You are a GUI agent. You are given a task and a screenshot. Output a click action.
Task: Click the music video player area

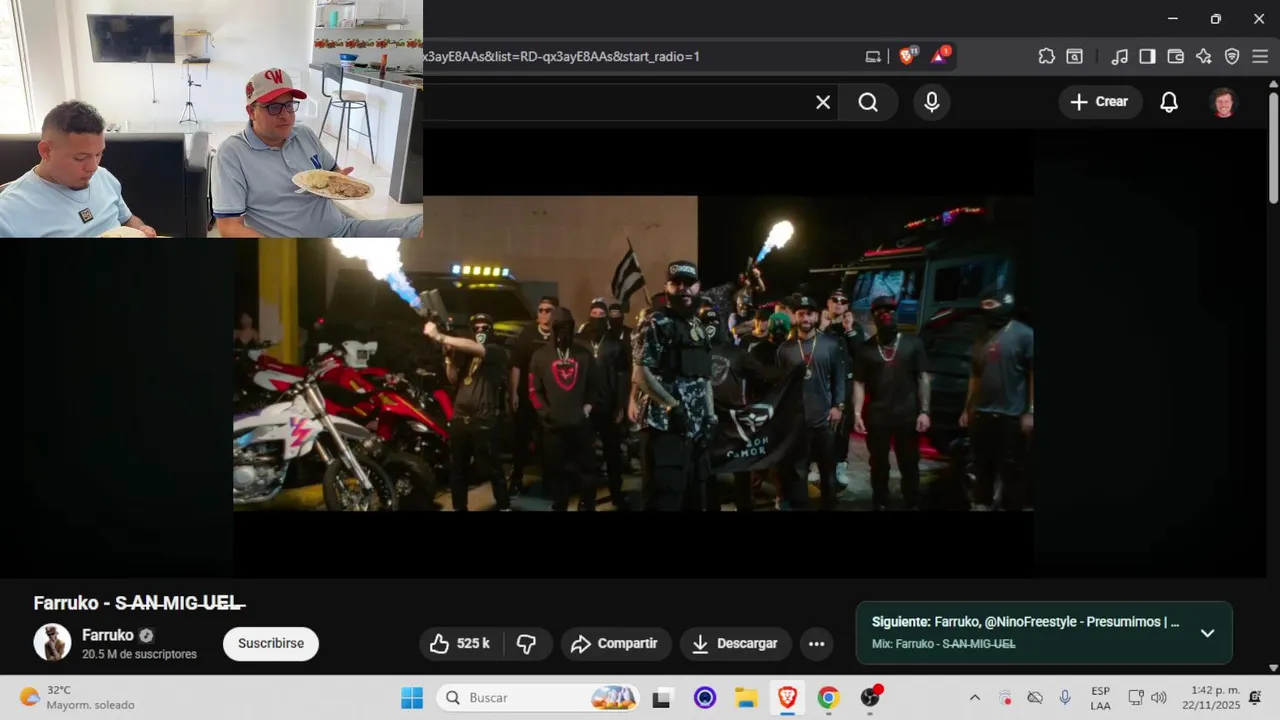point(633,353)
